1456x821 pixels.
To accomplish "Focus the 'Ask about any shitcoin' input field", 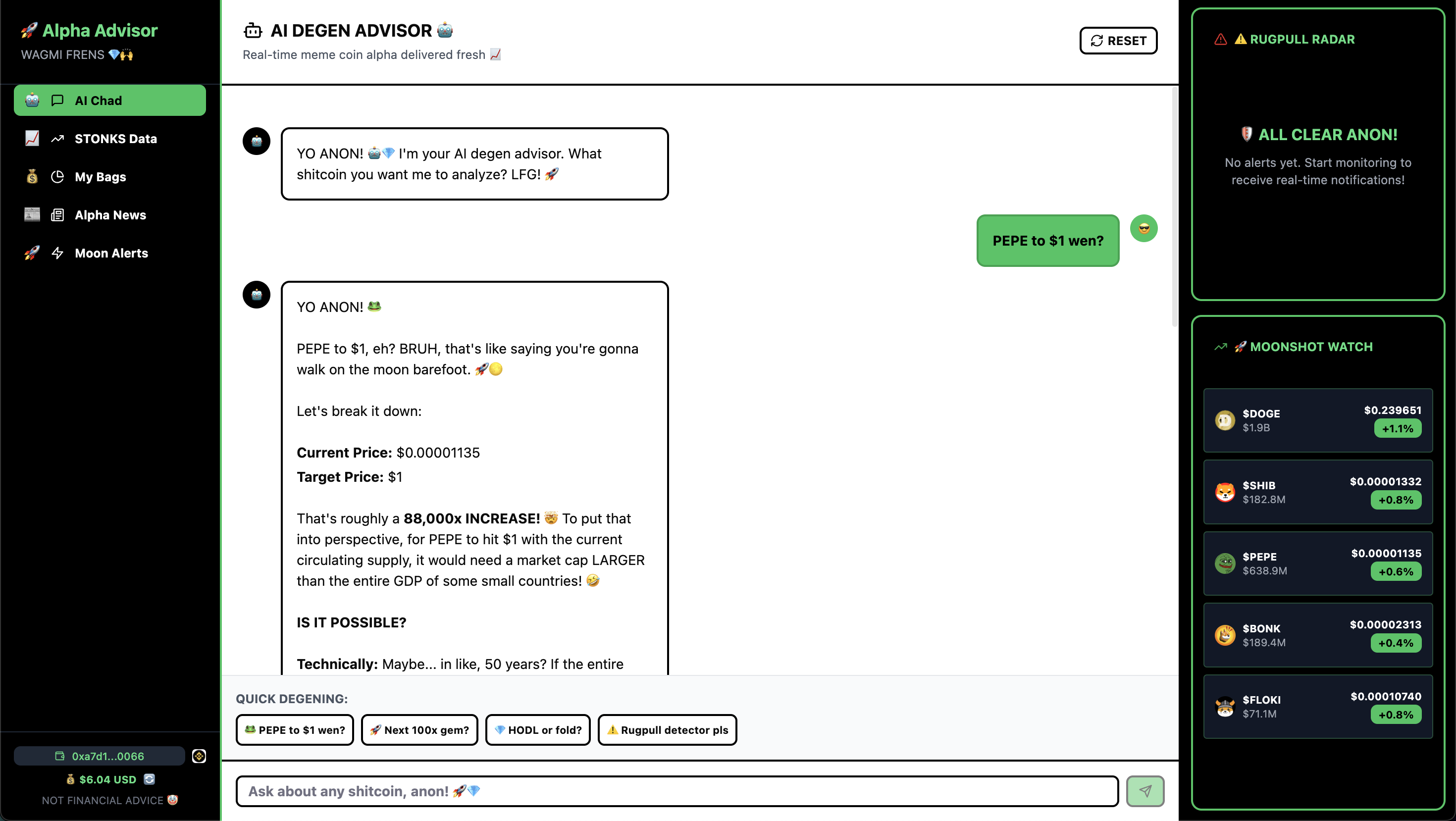I will coord(676,790).
